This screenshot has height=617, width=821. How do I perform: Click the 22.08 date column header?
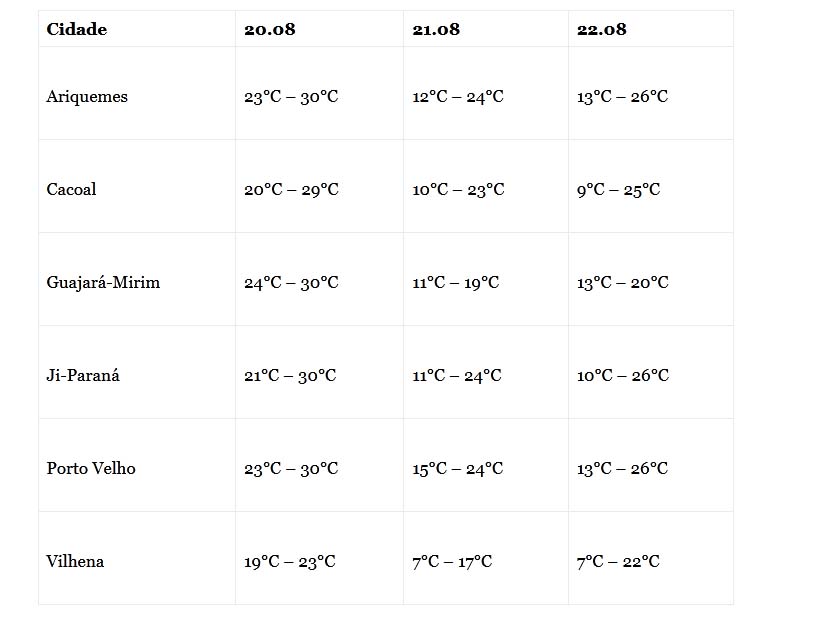[x=602, y=29]
